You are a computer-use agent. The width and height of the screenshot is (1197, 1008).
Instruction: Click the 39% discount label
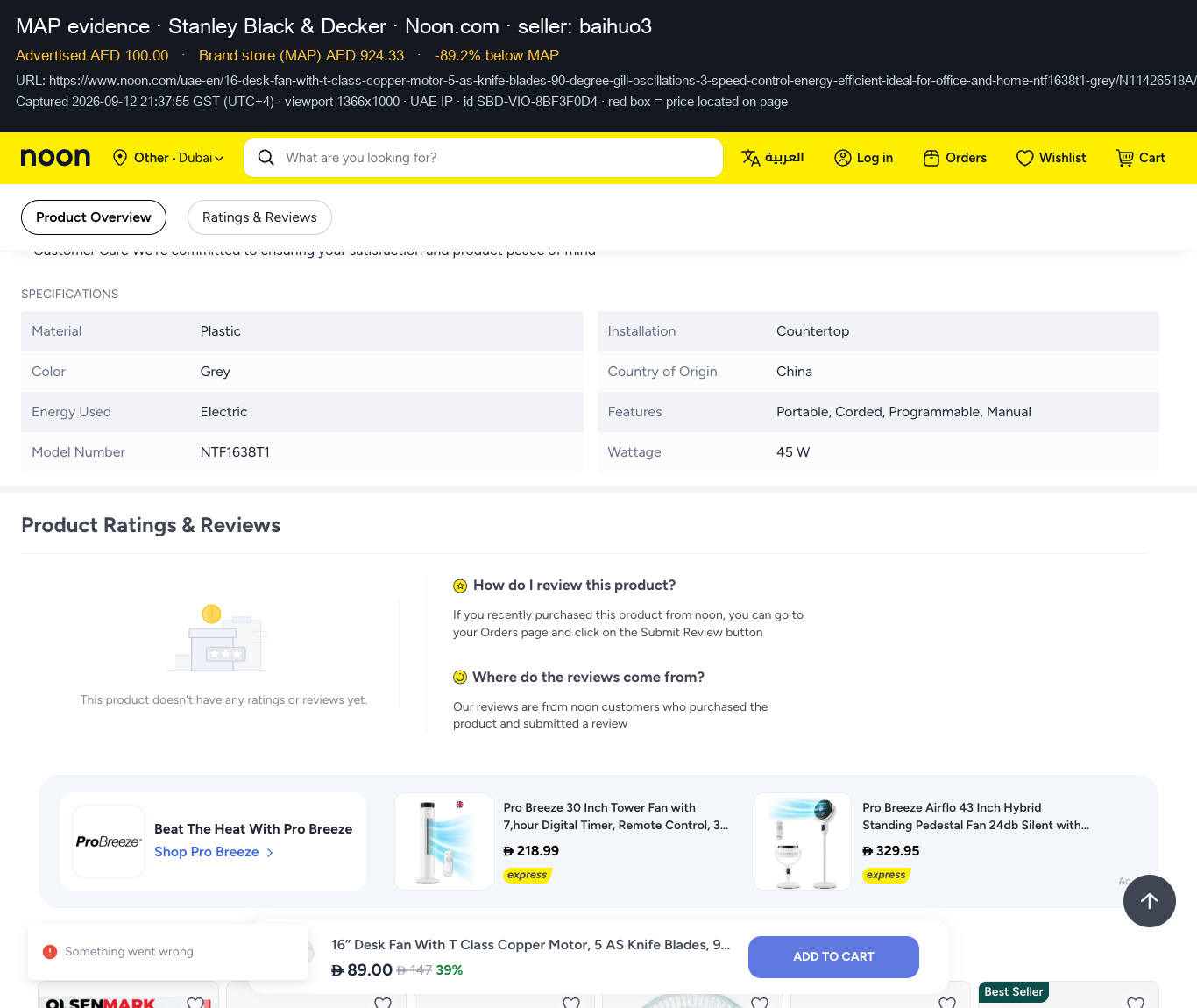click(x=450, y=970)
